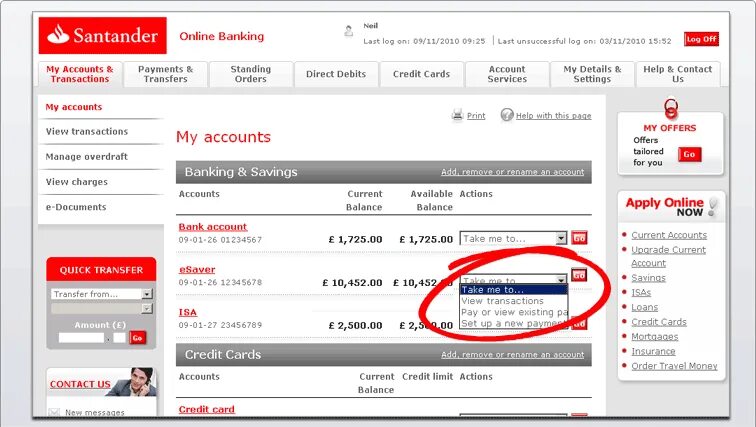Viewport: 756px width, 427px height.
Task: Open the My Offers hanger icon
Action: click(x=671, y=109)
